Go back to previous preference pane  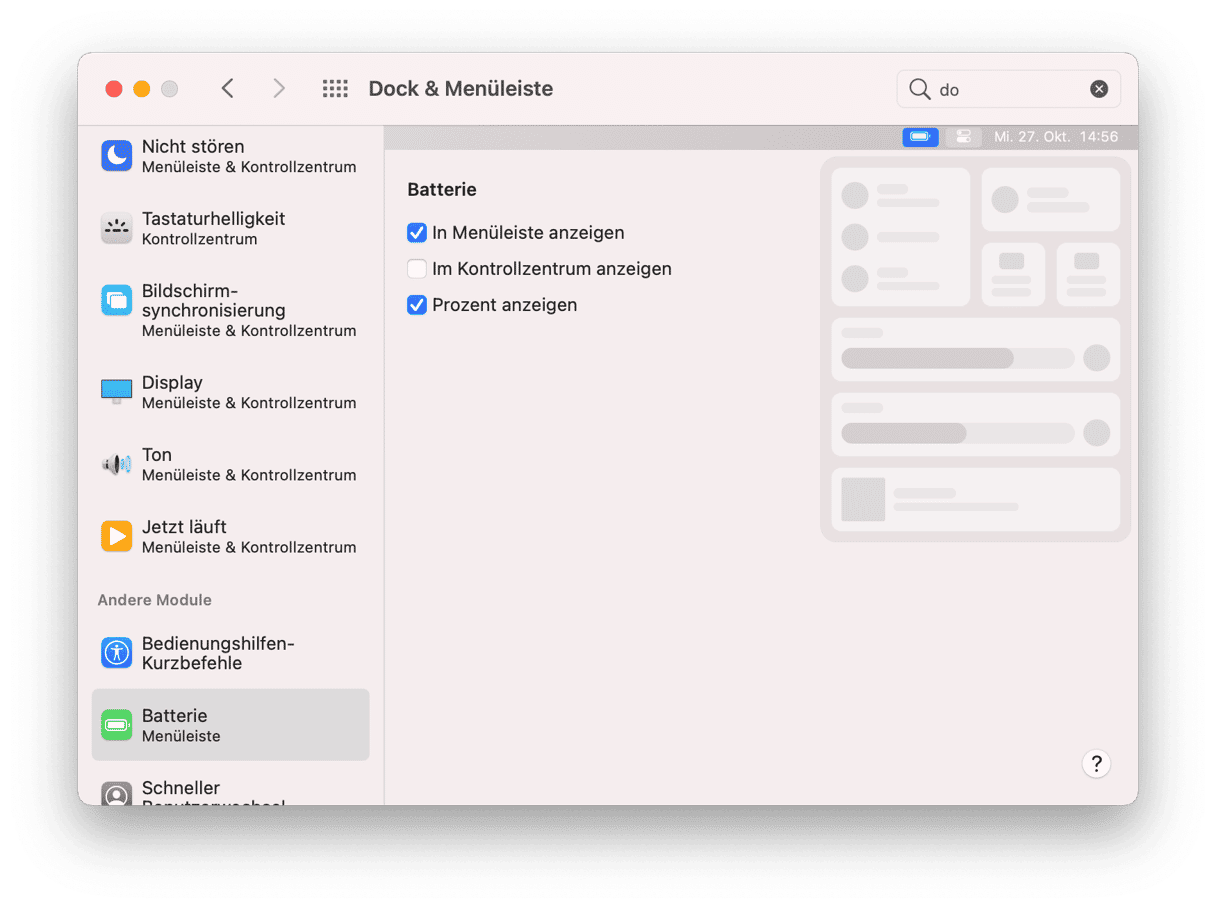(x=228, y=89)
